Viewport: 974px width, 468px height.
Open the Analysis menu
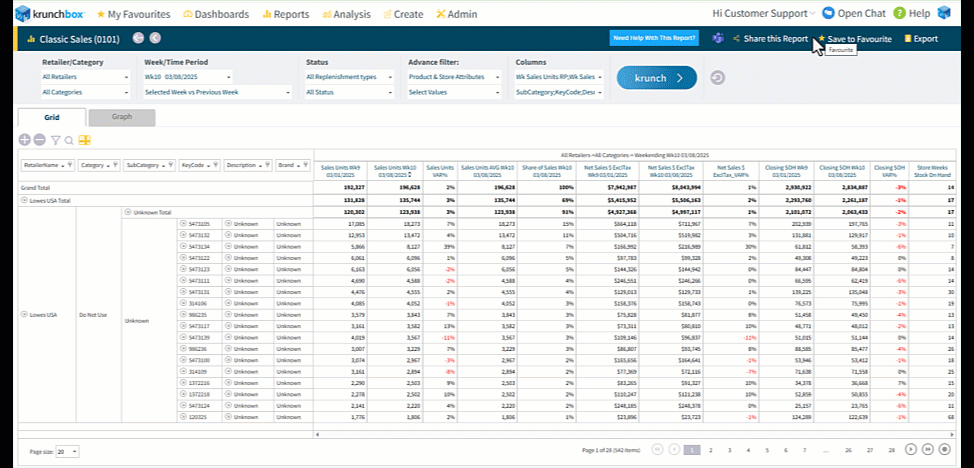(346, 14)
